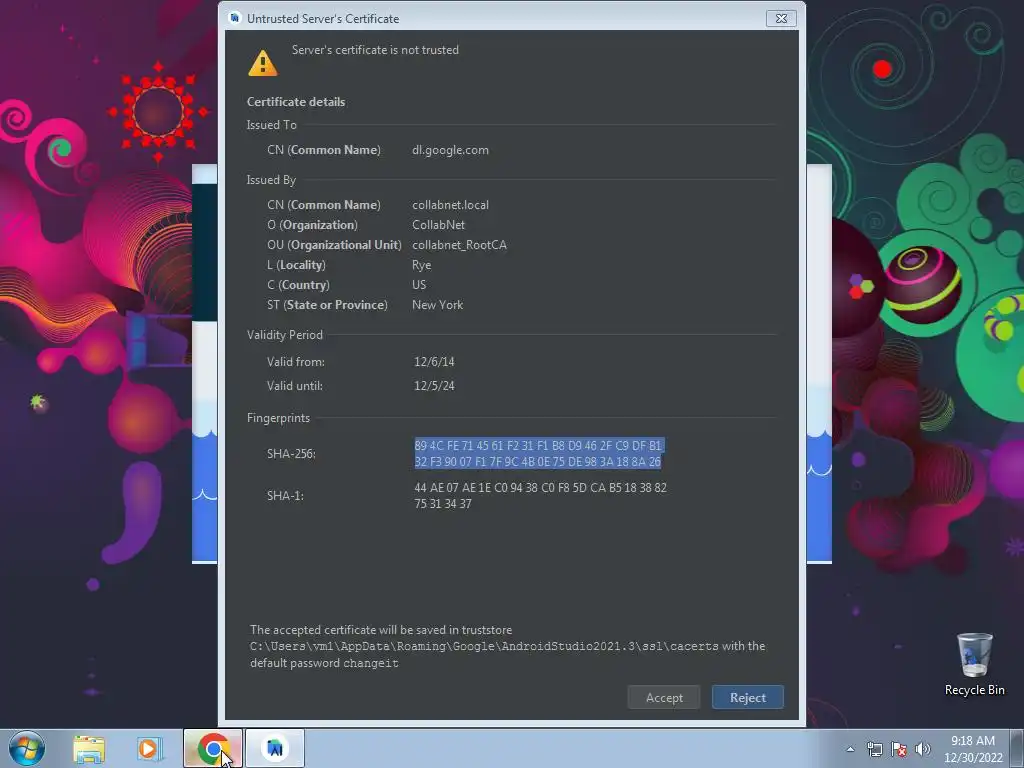This screenshot has height=768, width=1024.
Task: Click the SHA-1 field label
Action: 285,496
